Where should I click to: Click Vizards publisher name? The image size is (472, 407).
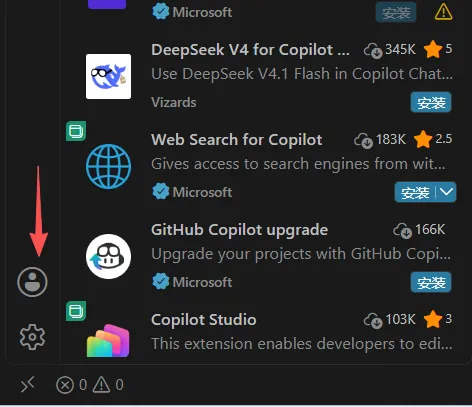click(174, 102)
